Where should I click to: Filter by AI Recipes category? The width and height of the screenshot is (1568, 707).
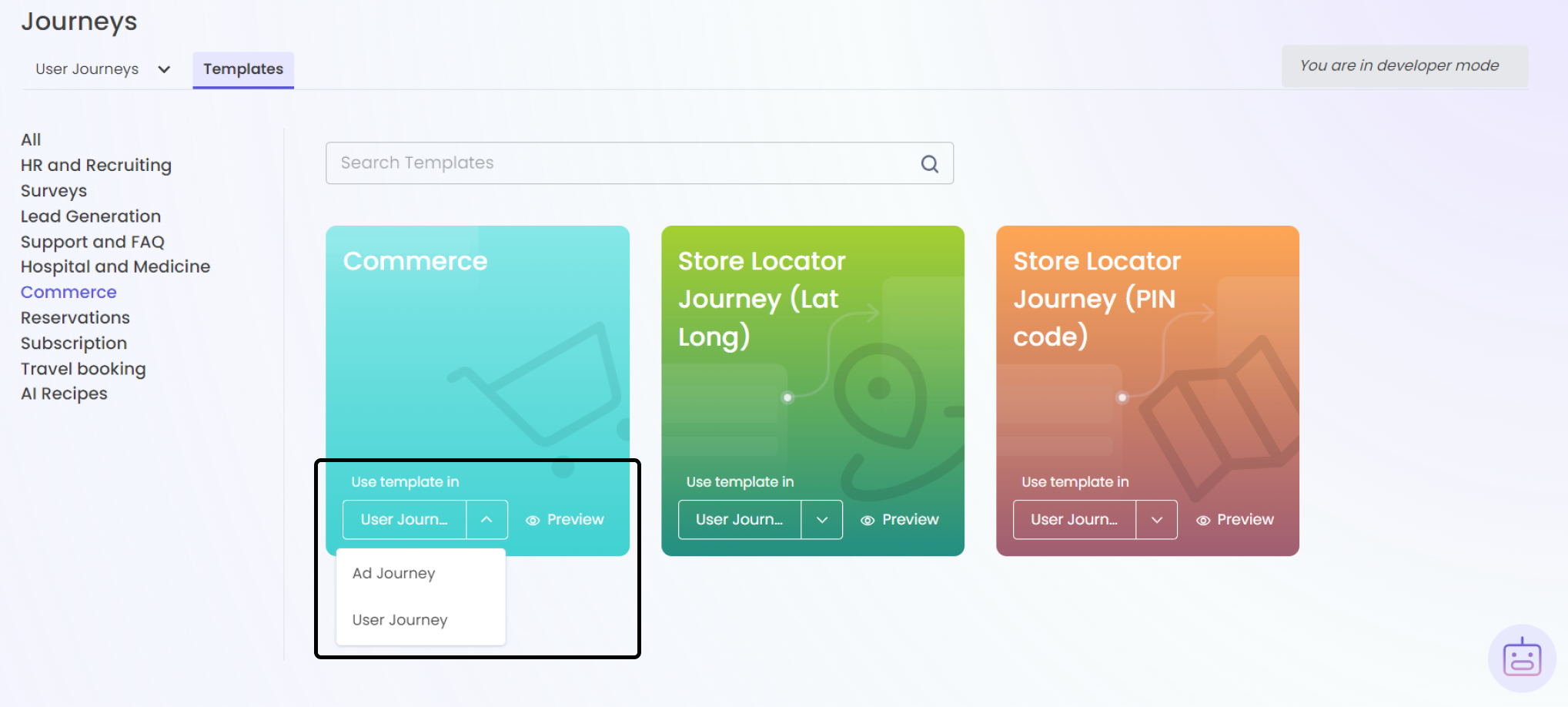point(64,394)
